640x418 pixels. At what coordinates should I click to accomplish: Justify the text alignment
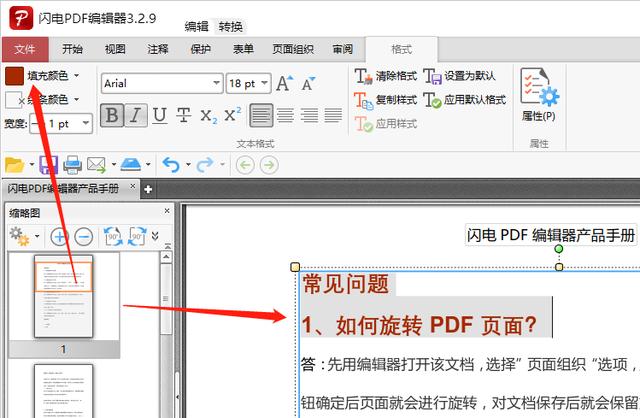click(333, 115)
